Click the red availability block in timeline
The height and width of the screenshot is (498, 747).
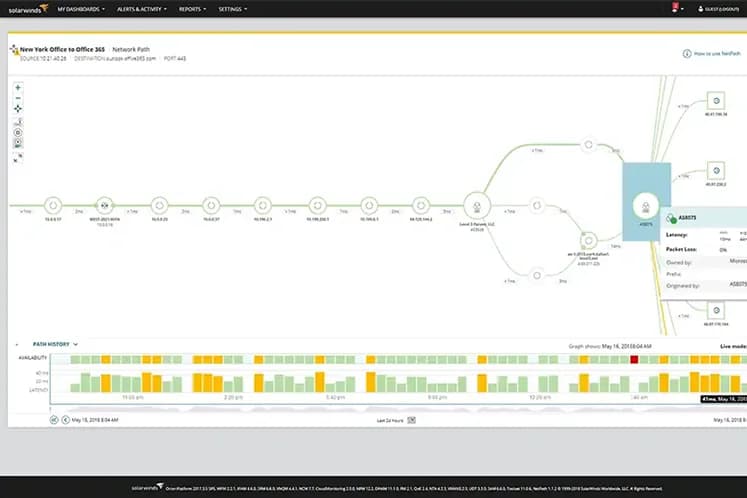click(x=634, y=359)
